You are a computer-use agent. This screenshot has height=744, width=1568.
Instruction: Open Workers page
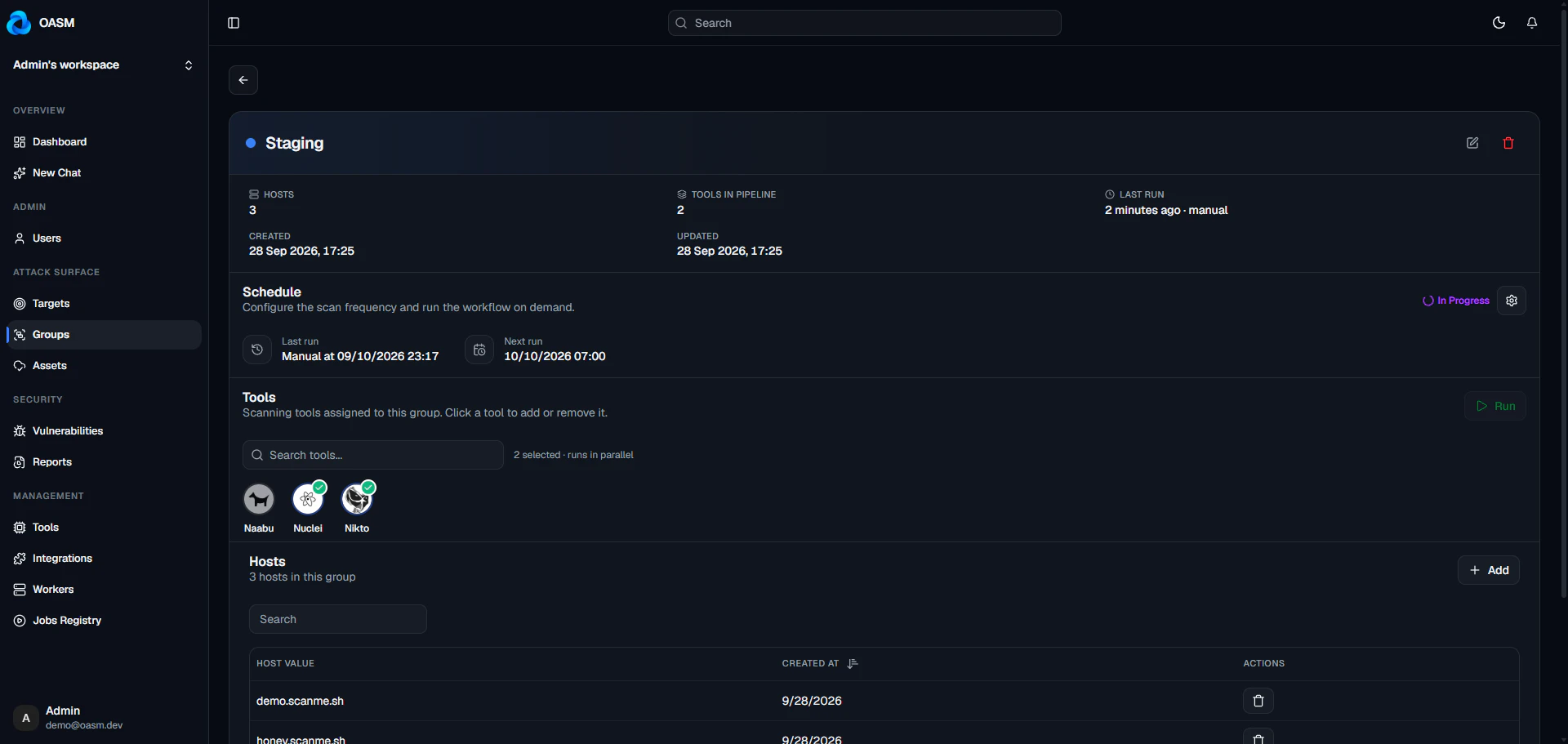click(104, 590)
